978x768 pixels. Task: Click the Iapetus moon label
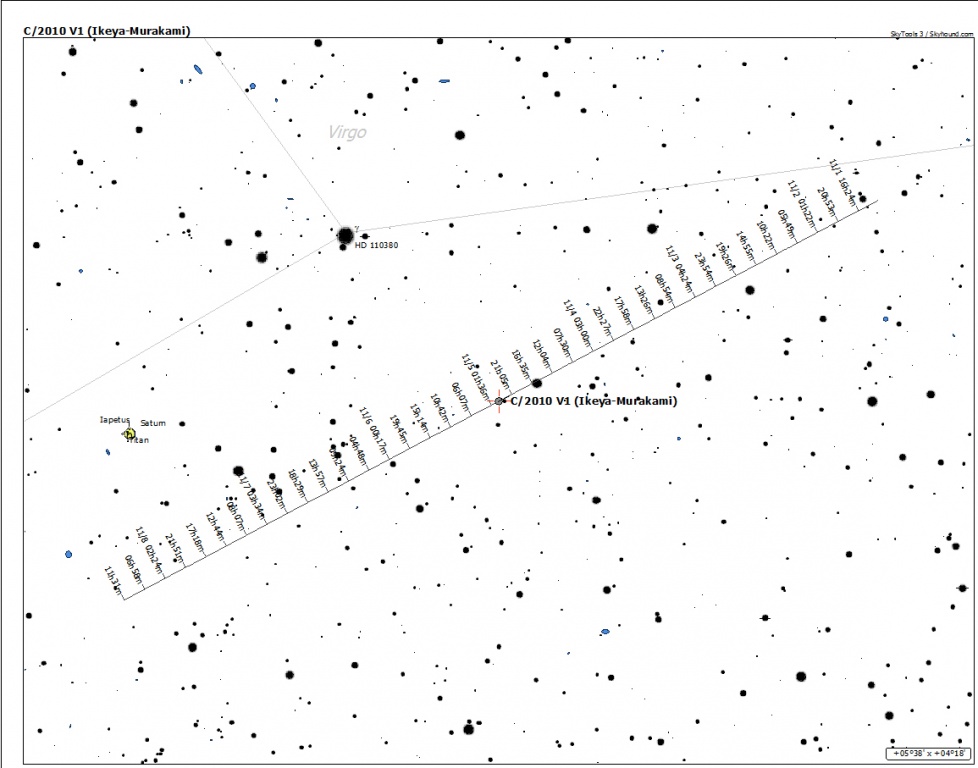(115, 420)
